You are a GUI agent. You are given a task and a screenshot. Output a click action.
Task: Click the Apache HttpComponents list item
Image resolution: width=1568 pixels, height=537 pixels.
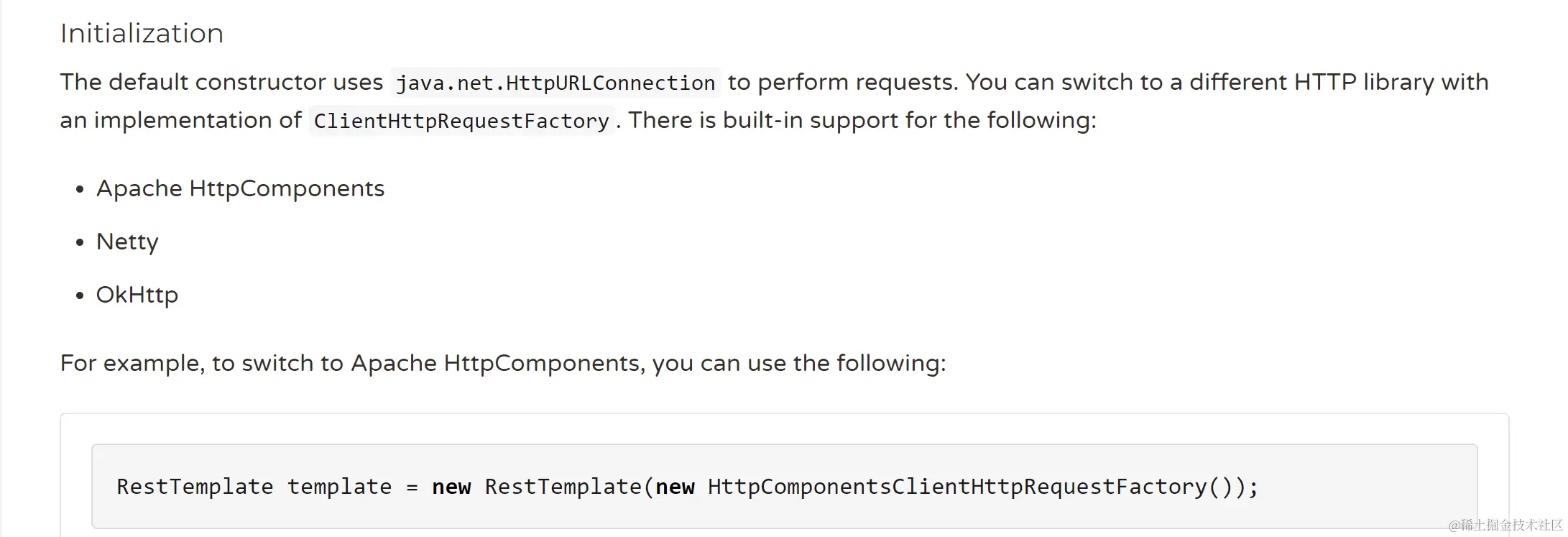tap(241, 188)
